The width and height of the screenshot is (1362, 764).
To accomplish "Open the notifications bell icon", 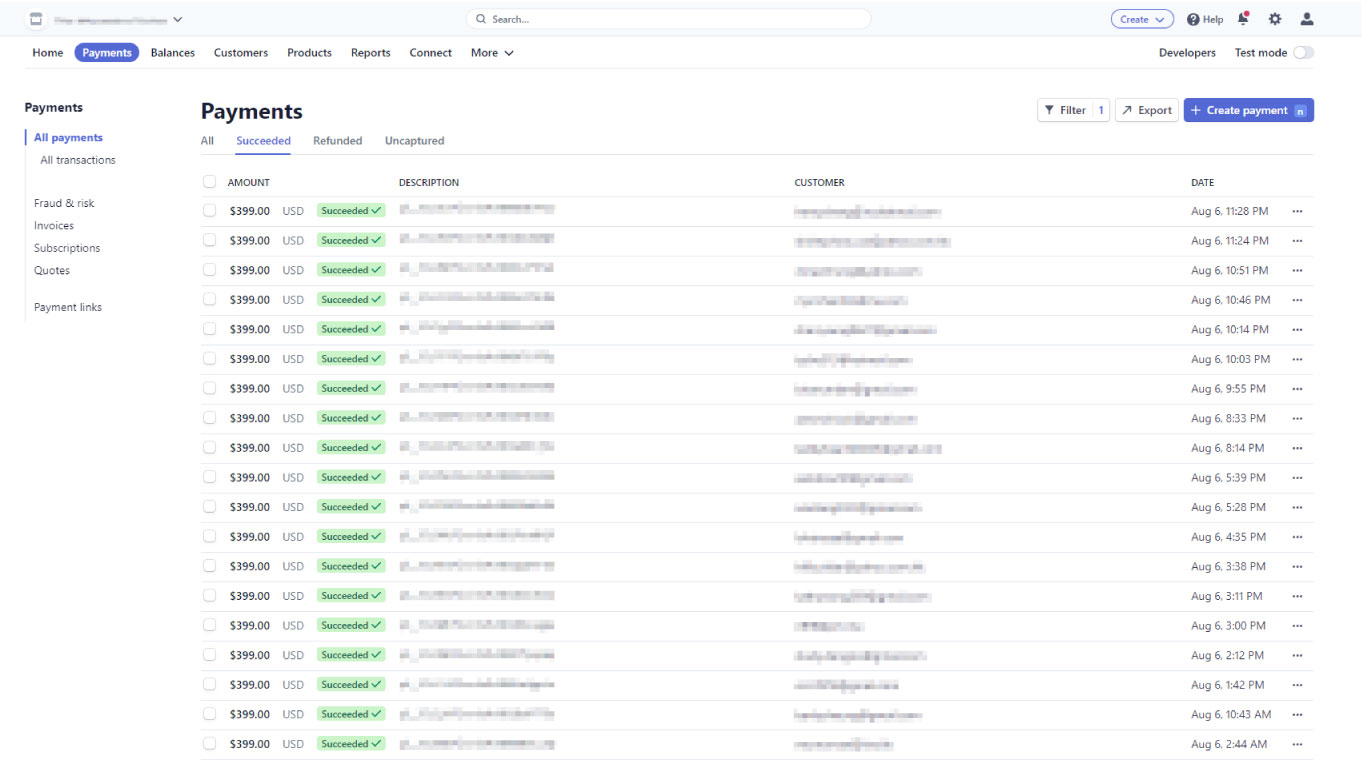I will point(1243,19).
